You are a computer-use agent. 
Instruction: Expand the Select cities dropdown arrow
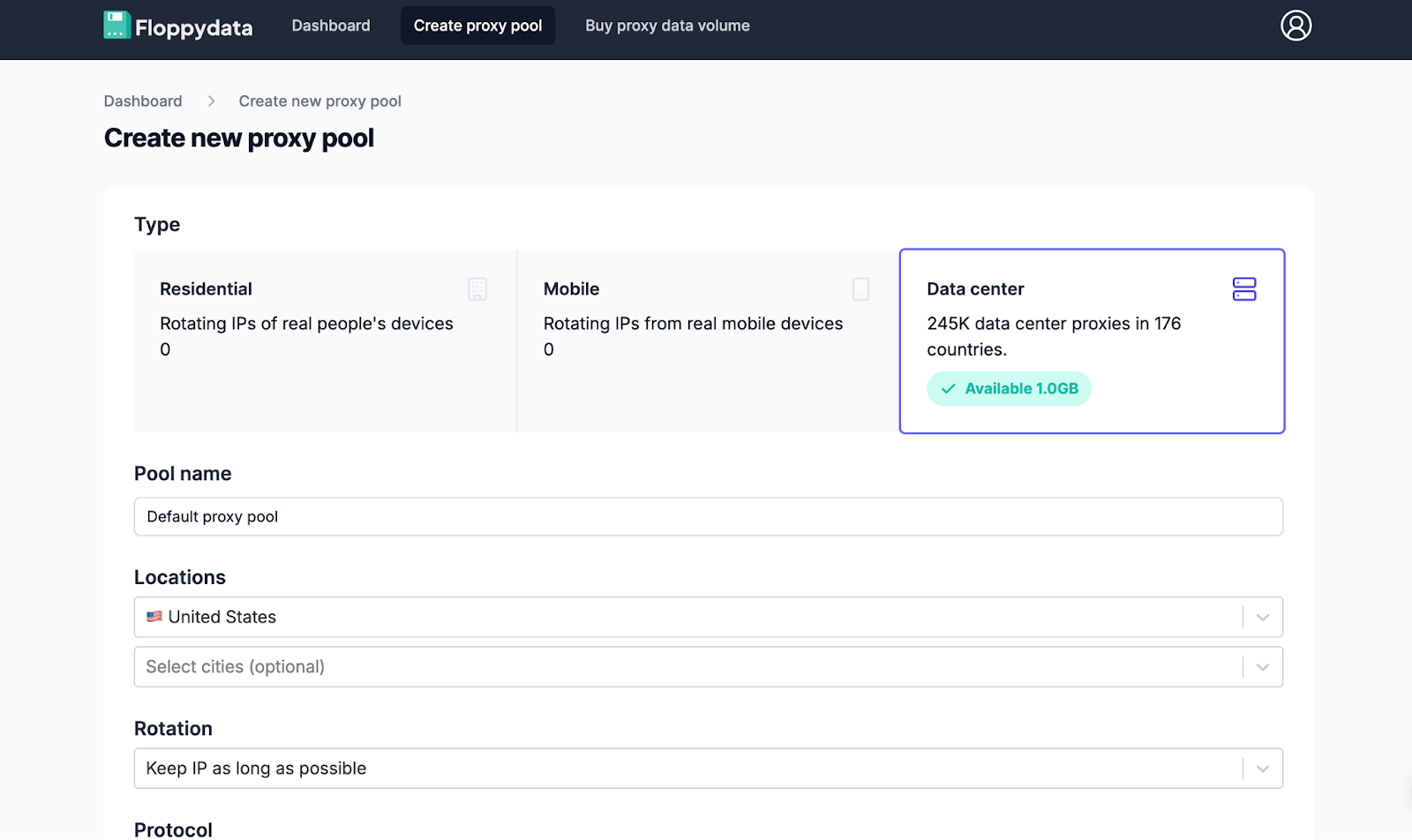click(1263, 667)
